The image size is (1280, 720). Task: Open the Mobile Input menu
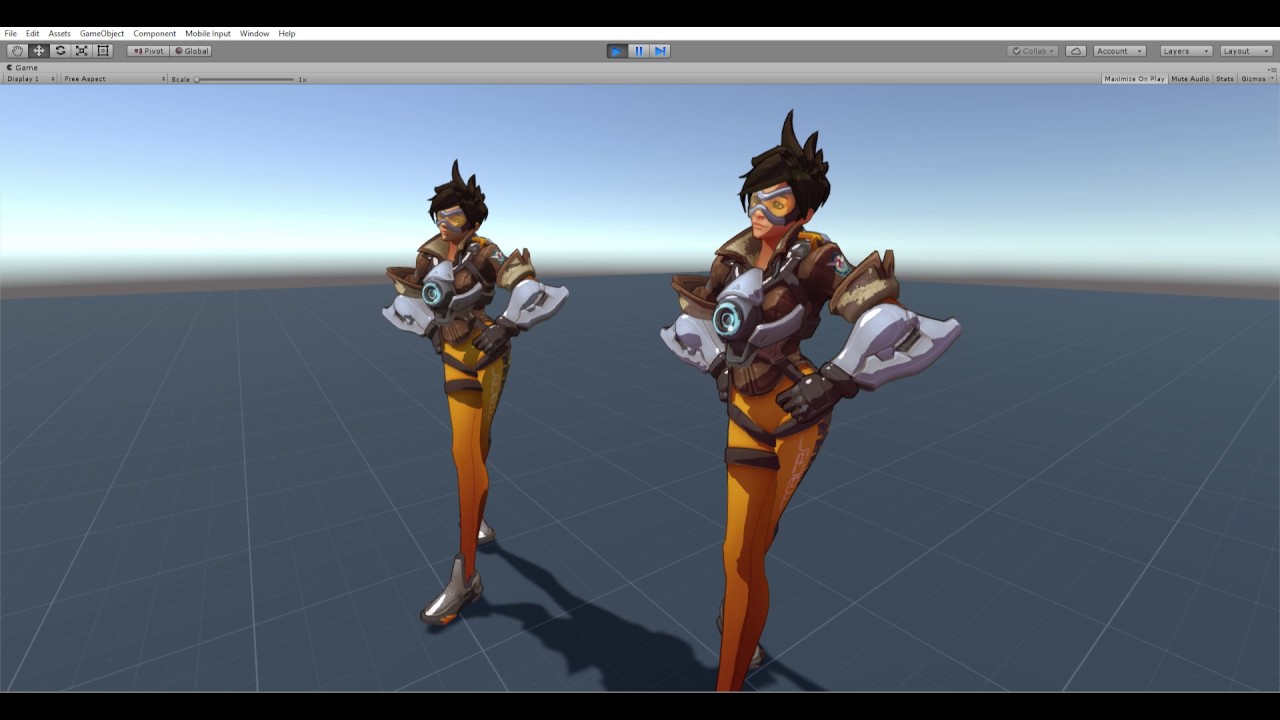coord(208,33)
